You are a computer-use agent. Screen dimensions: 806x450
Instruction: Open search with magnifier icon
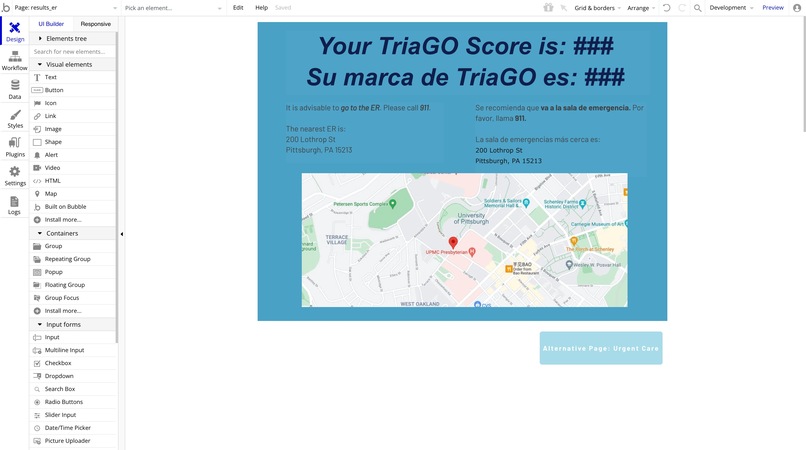click(698, 8)
